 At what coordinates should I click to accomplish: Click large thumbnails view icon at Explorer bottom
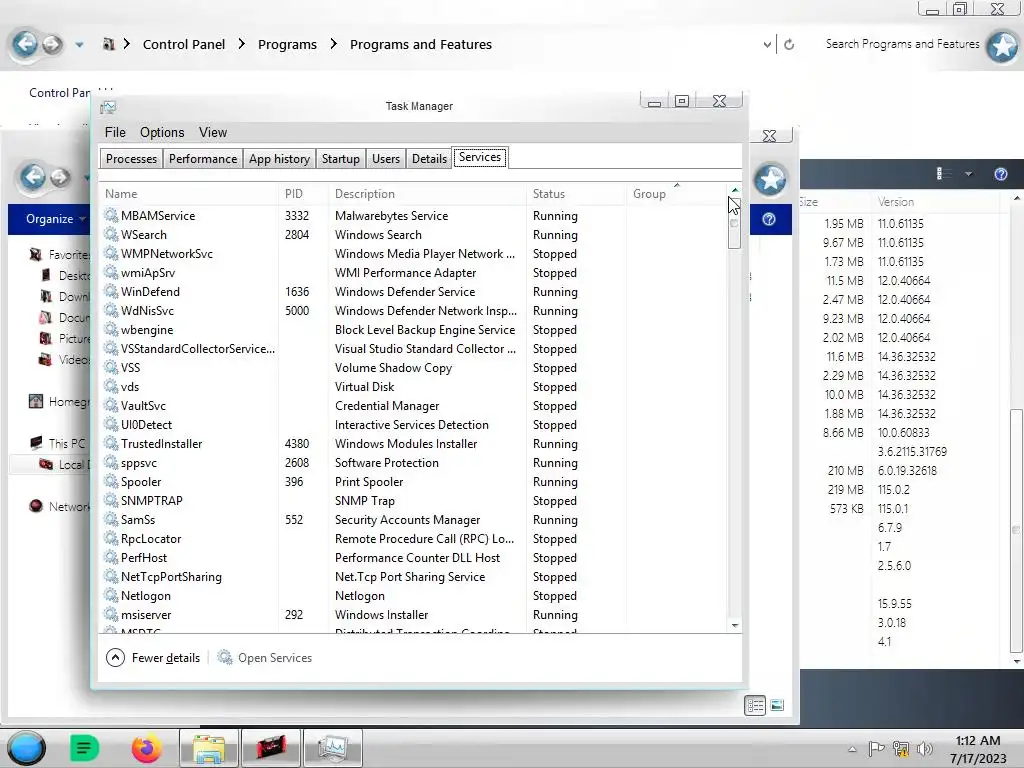[x=777, y=705]
